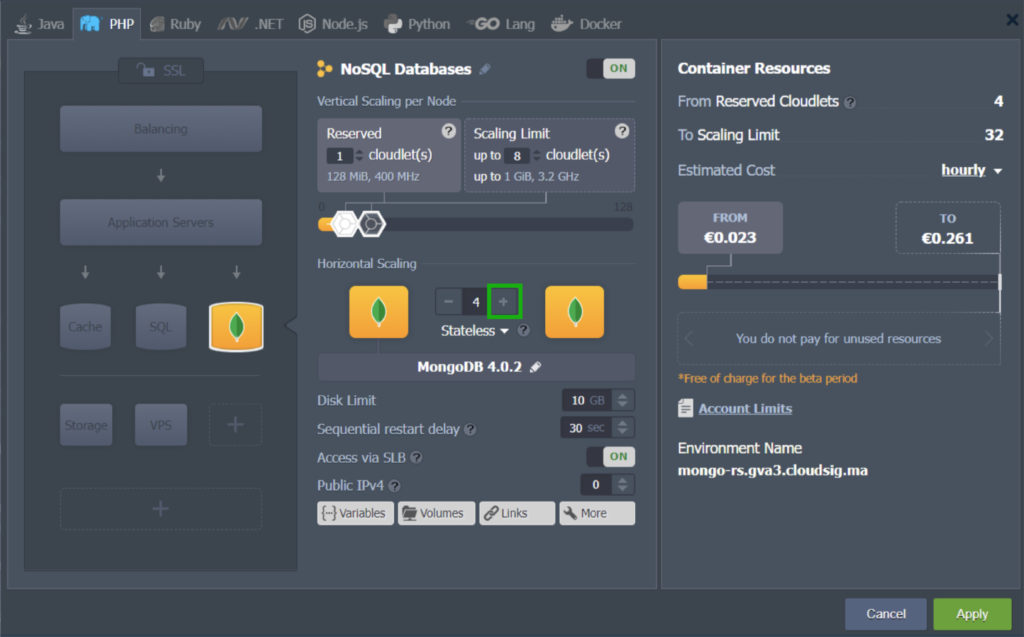
Task: Switch to the GO Lang tab
Action: point(501,24)
